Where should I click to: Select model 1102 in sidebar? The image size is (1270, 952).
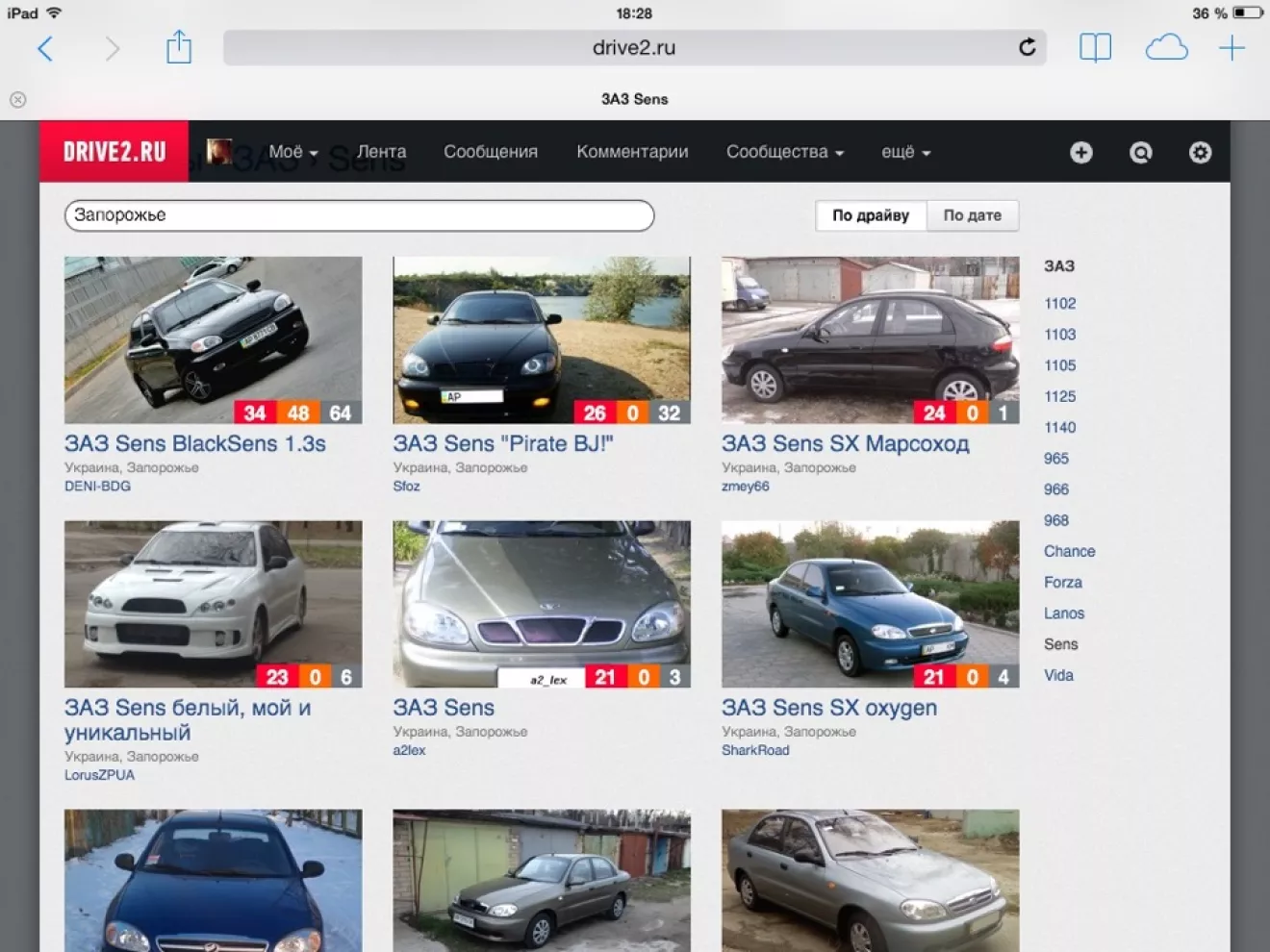[1059, 303]
